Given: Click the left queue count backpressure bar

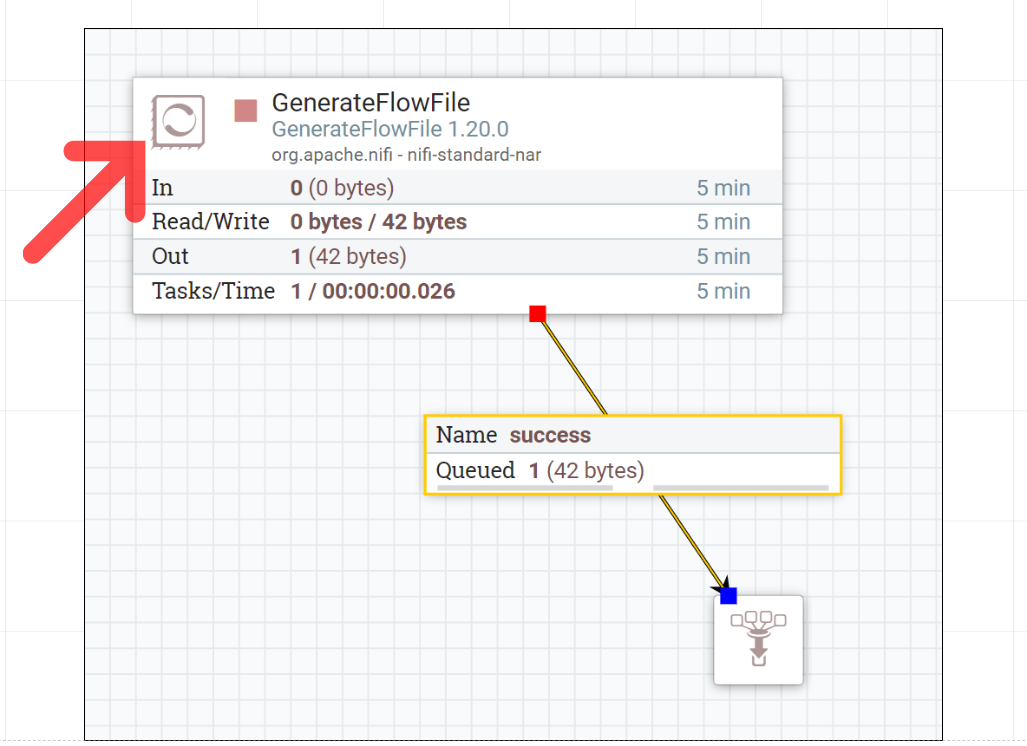Looking at the screenshot, I should 525,488.
